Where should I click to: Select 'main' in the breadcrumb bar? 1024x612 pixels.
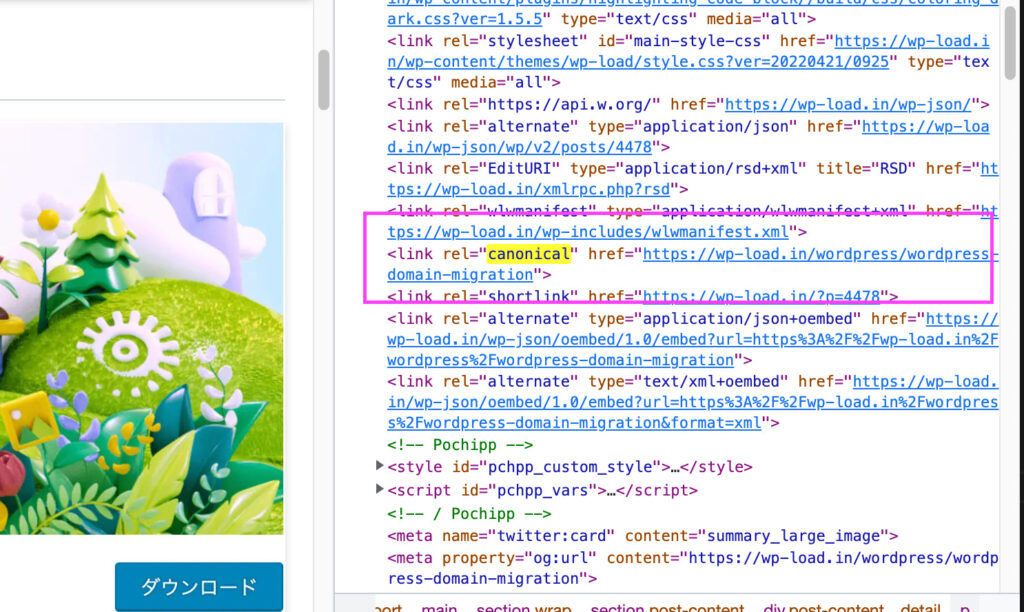[439, 606]
